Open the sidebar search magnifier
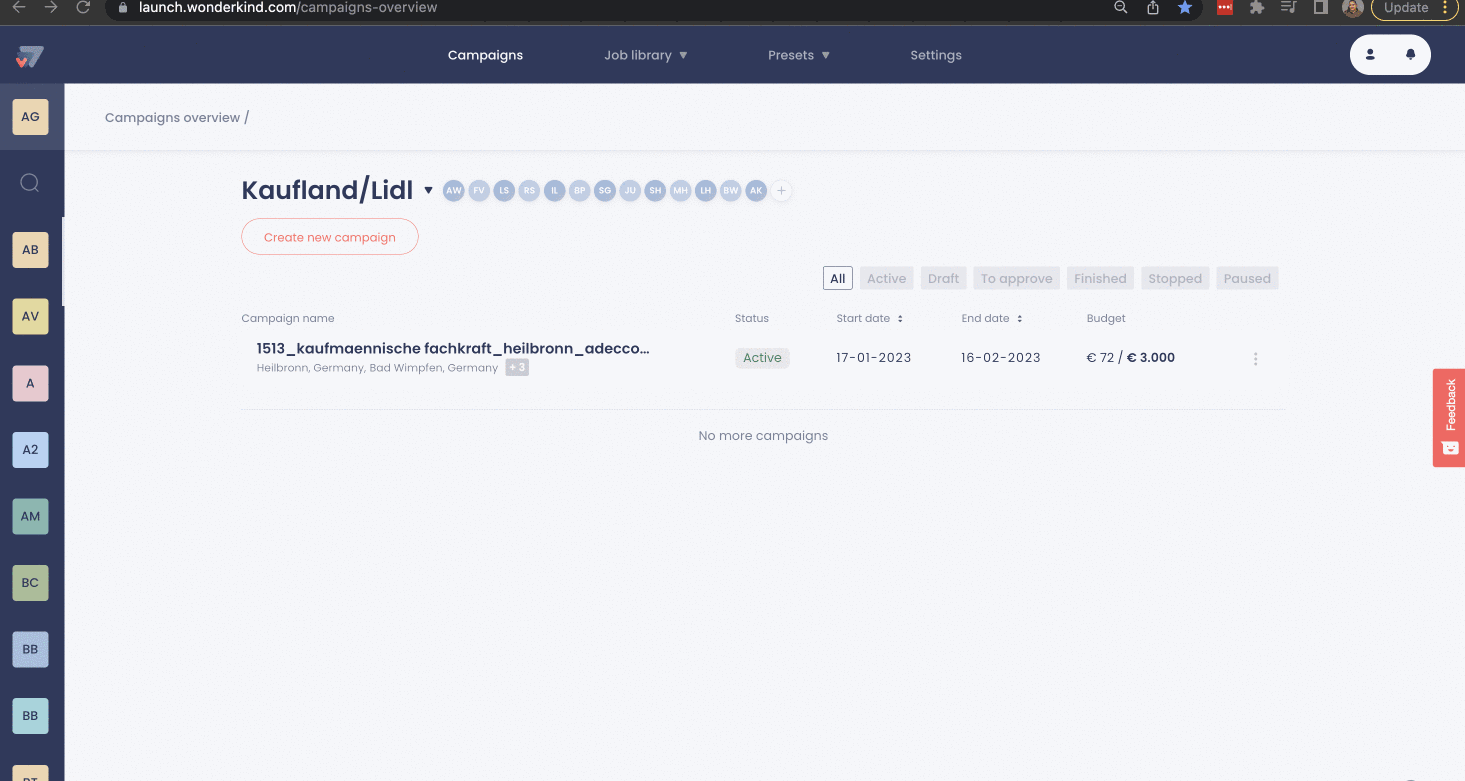The image size is (1465, 781). 30,182
